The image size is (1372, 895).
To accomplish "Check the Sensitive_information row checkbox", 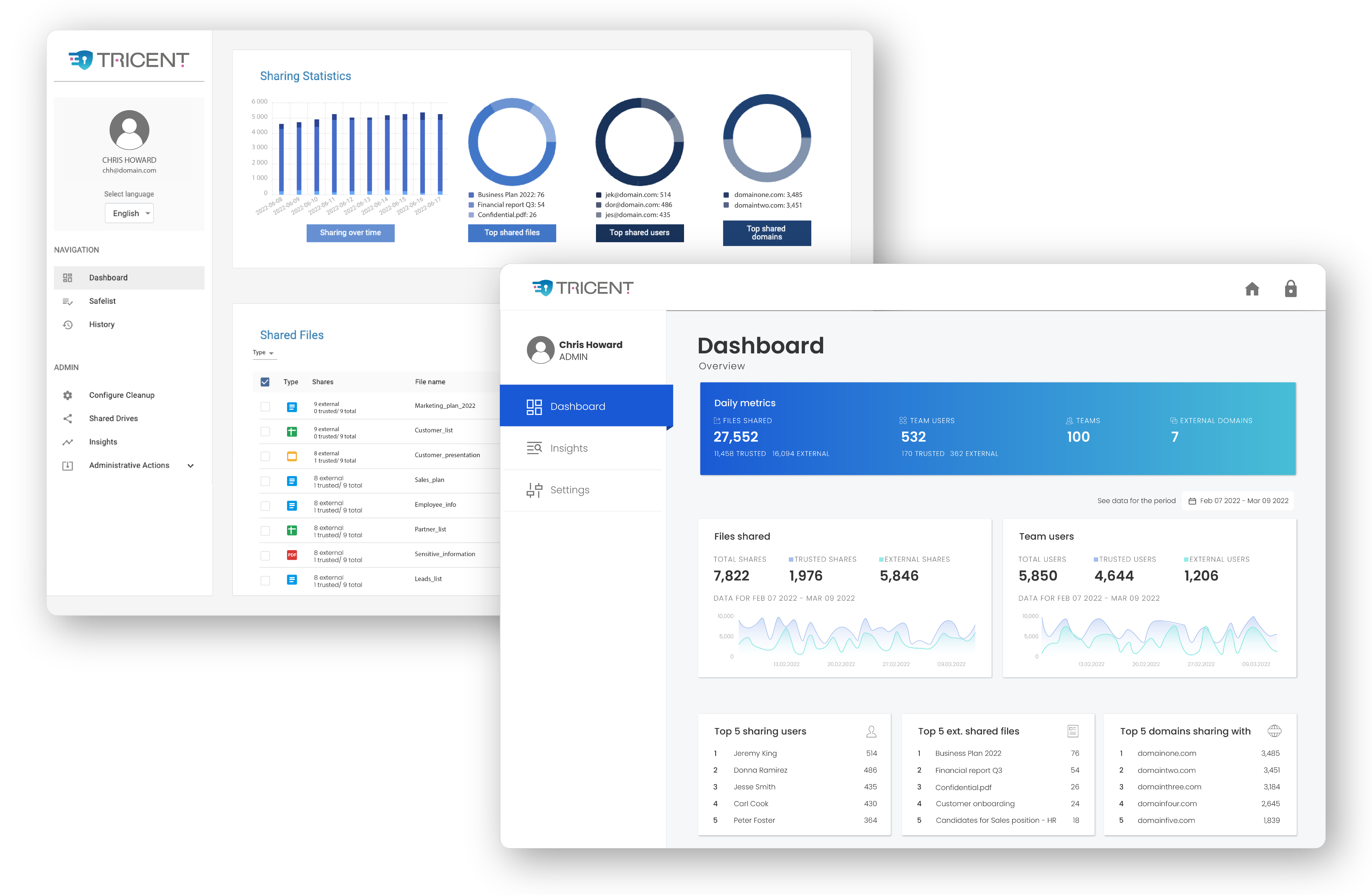I will point(265,555).
